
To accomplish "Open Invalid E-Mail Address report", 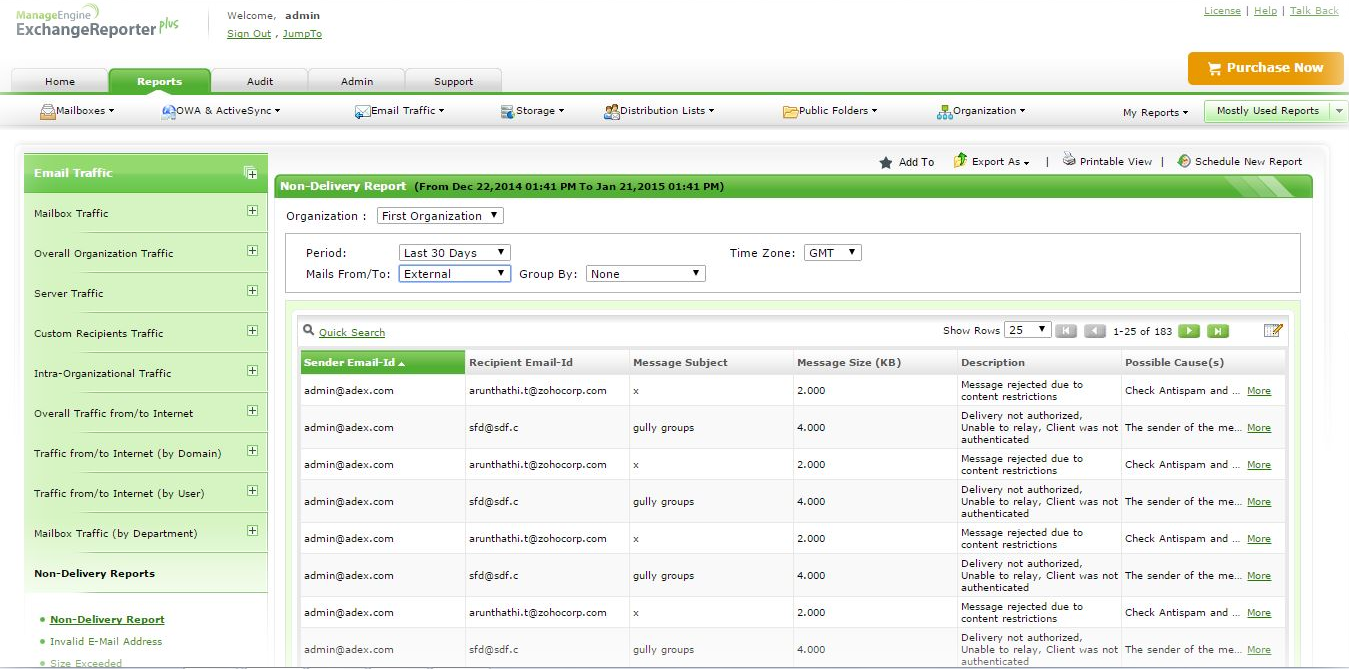I will (x=106, y=642).
